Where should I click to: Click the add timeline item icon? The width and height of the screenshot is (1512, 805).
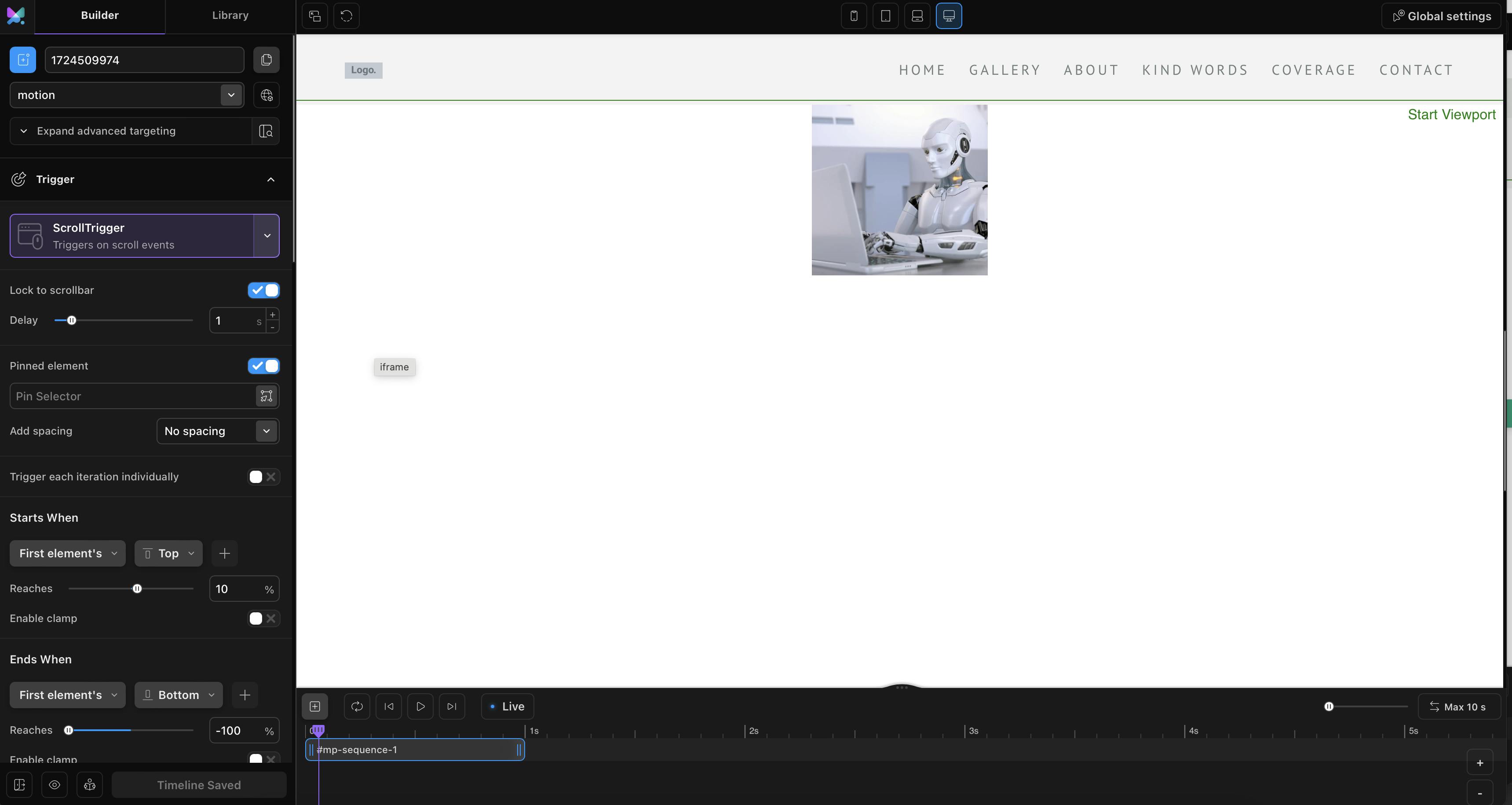point(315,706)
